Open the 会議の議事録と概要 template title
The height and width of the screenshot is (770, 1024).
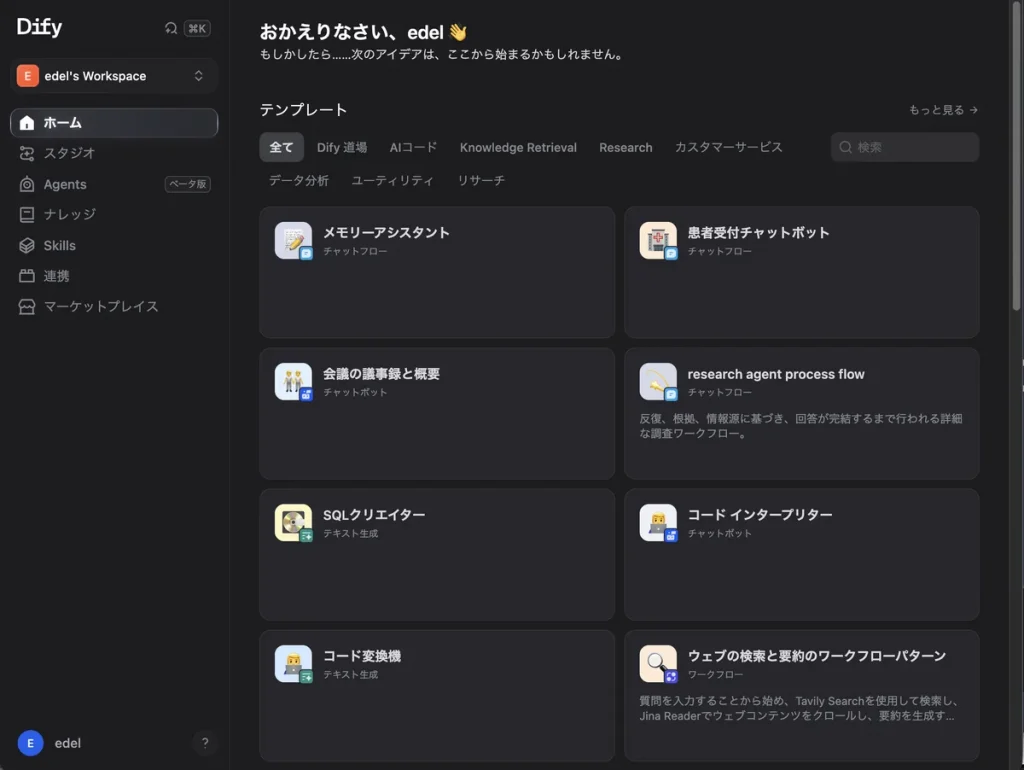point(381,374)
